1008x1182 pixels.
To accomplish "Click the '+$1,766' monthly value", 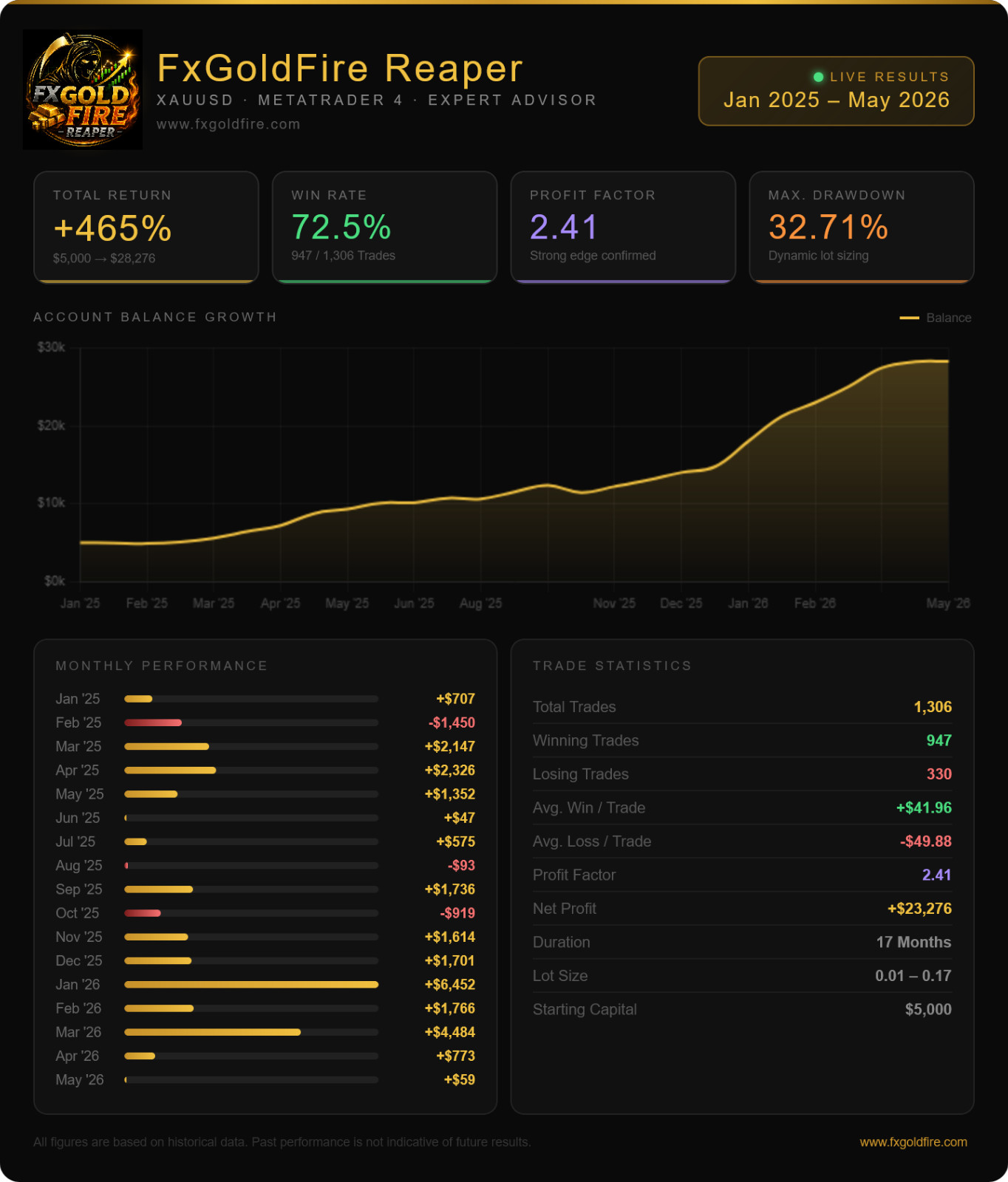I will (449, 1008).
